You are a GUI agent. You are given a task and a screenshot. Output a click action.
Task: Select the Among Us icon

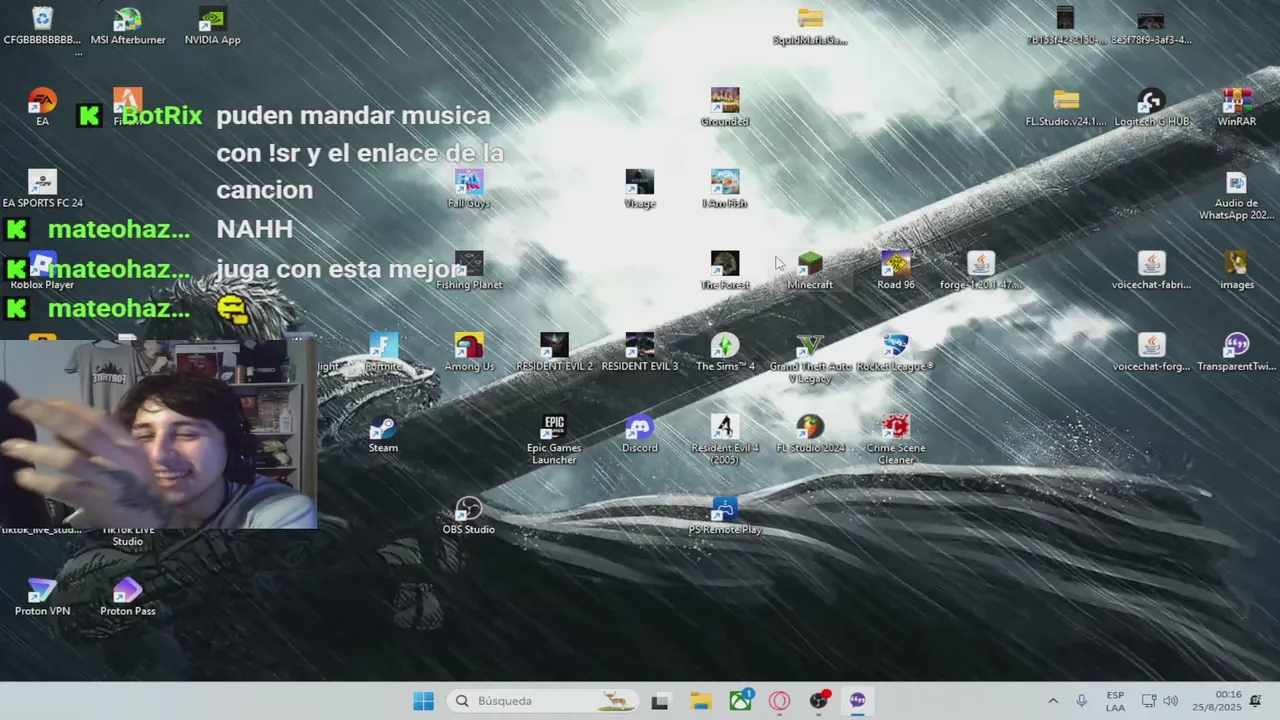469,352
